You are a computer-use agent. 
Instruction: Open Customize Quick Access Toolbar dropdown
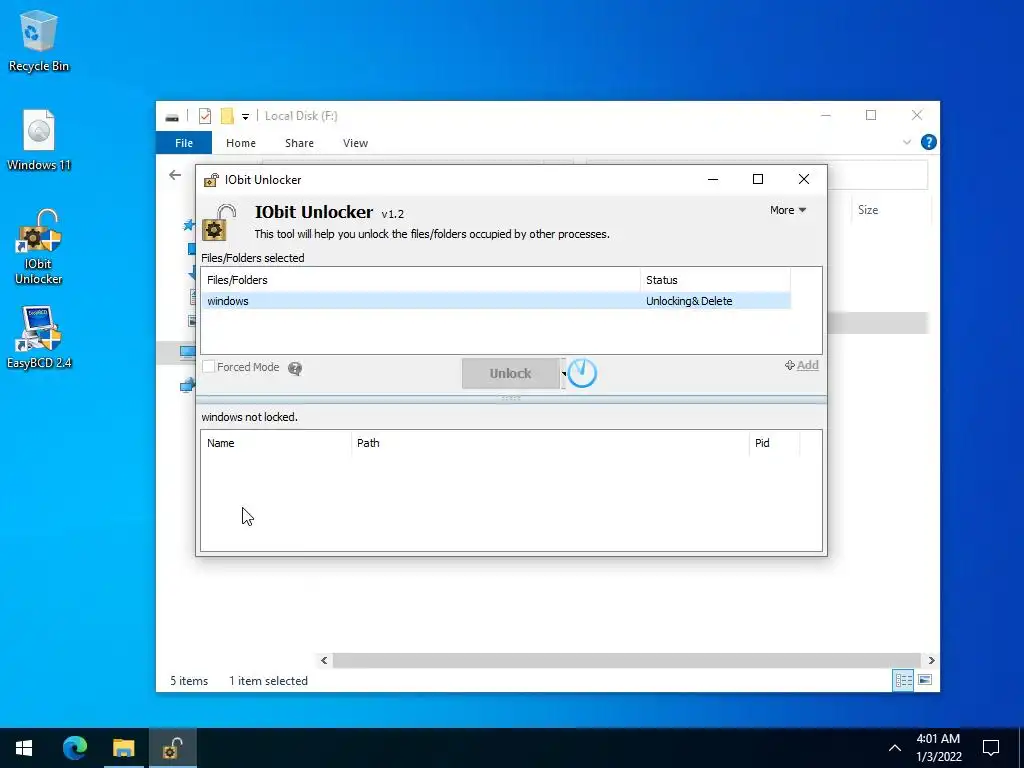246,117
